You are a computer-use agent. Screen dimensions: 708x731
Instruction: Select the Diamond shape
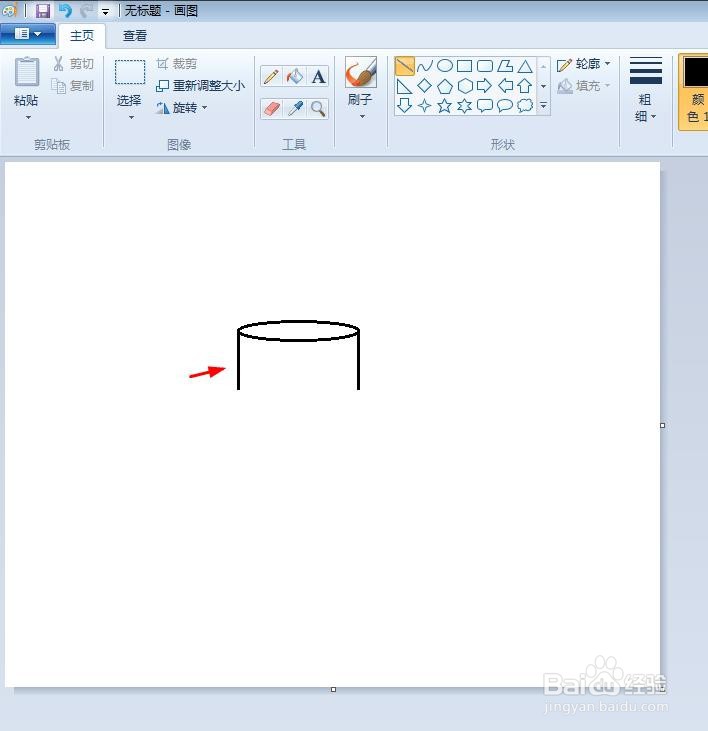(425, 86)
